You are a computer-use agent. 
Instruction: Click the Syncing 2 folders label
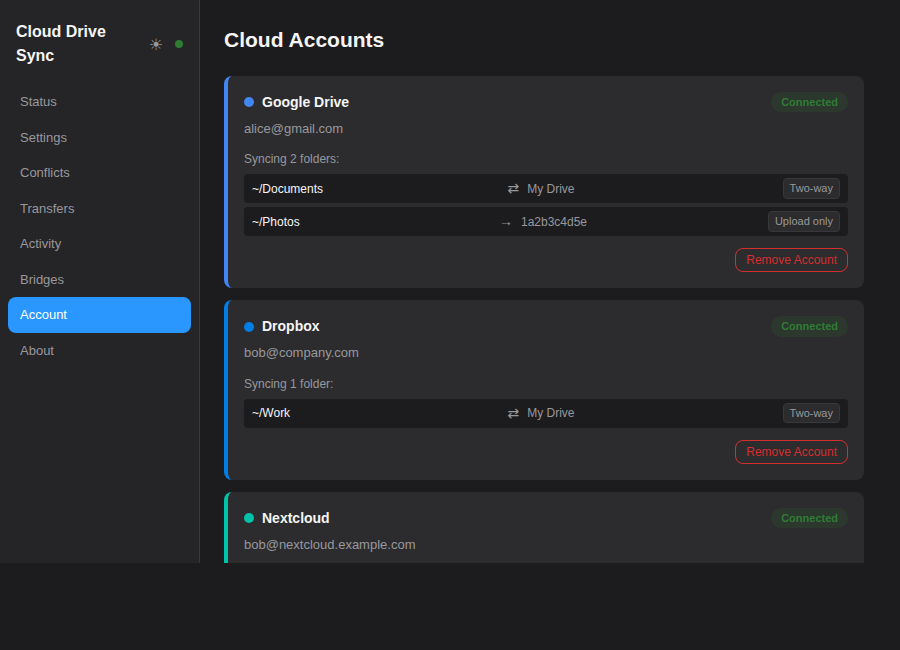tap(292, 159)
